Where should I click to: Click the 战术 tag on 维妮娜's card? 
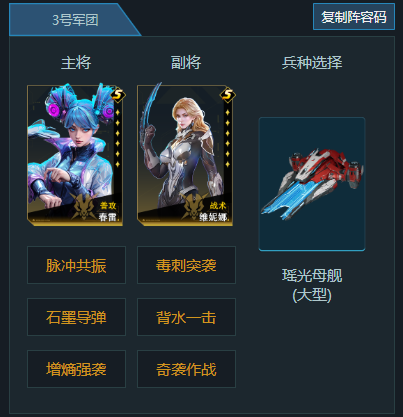coord(218,206)
